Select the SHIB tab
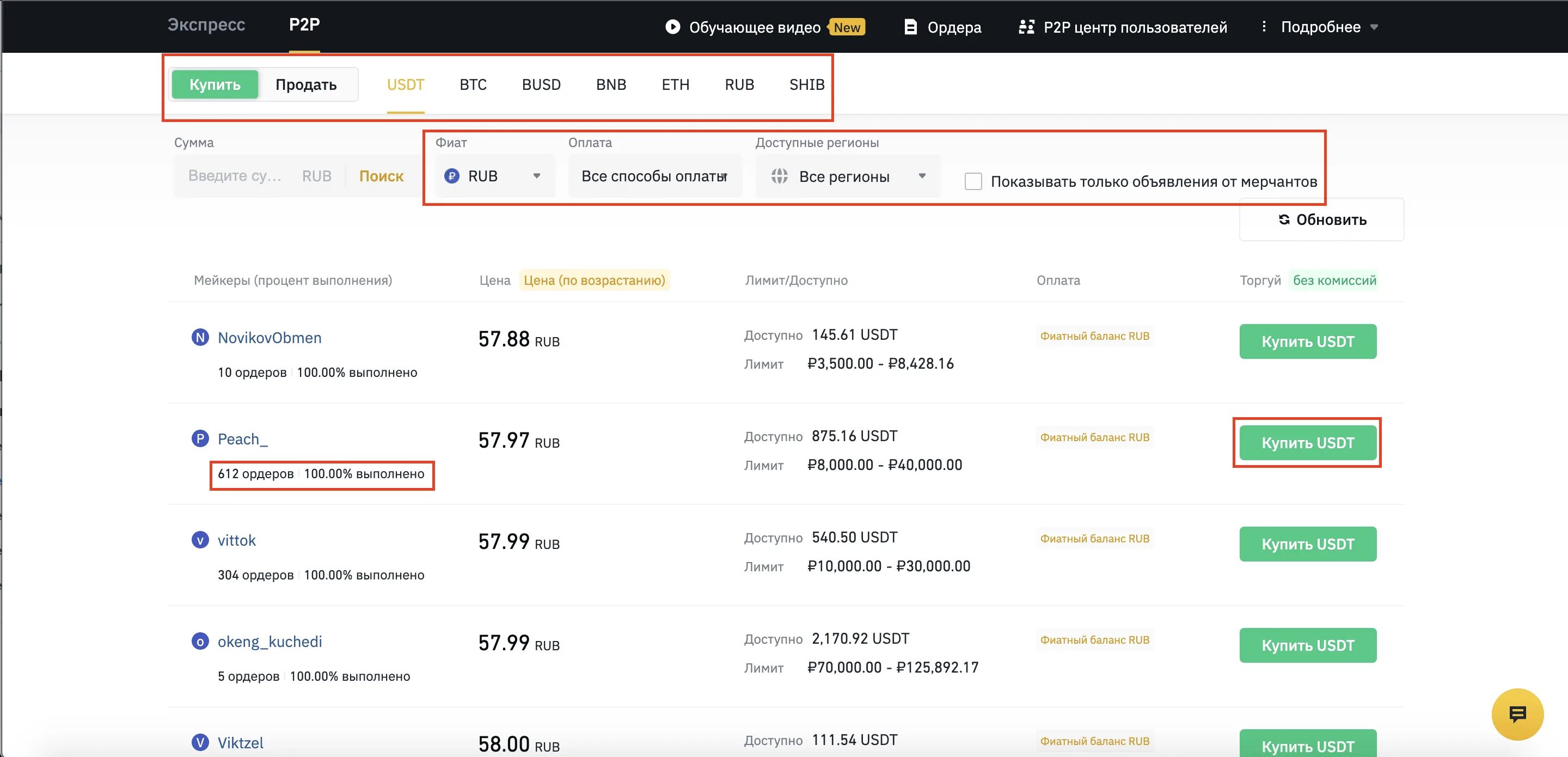This screenshot has height=757, width=1568. pyautogui.click(x=807, y=84)
